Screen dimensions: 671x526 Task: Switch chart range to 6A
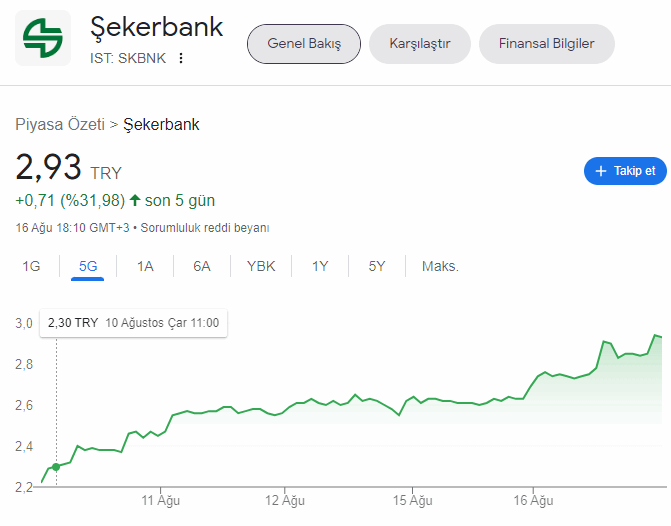point(202,266)
